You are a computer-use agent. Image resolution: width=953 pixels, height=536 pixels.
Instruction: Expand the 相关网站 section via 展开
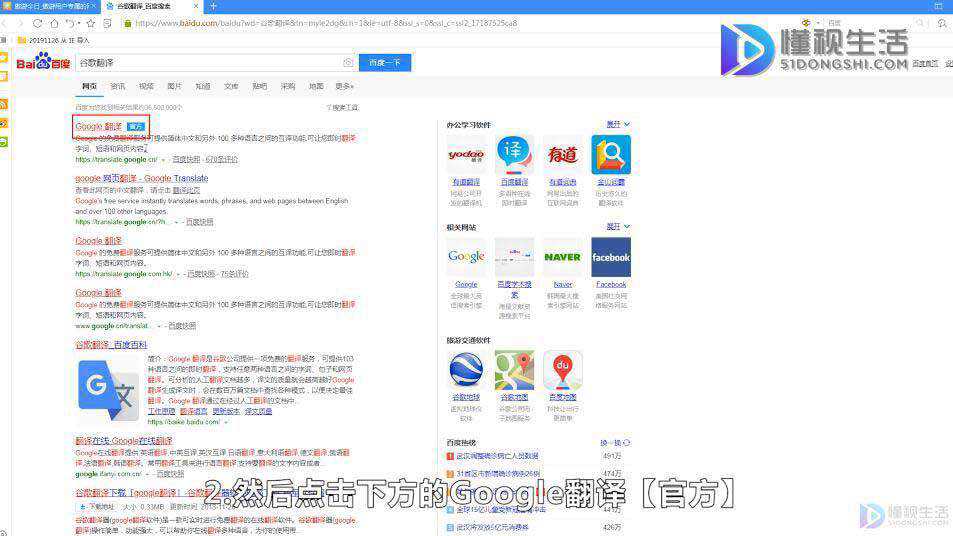(618, 226)
